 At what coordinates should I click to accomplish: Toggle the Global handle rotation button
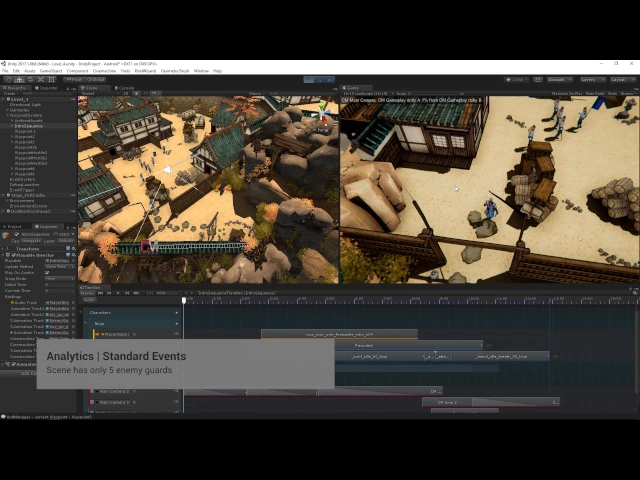96,80
